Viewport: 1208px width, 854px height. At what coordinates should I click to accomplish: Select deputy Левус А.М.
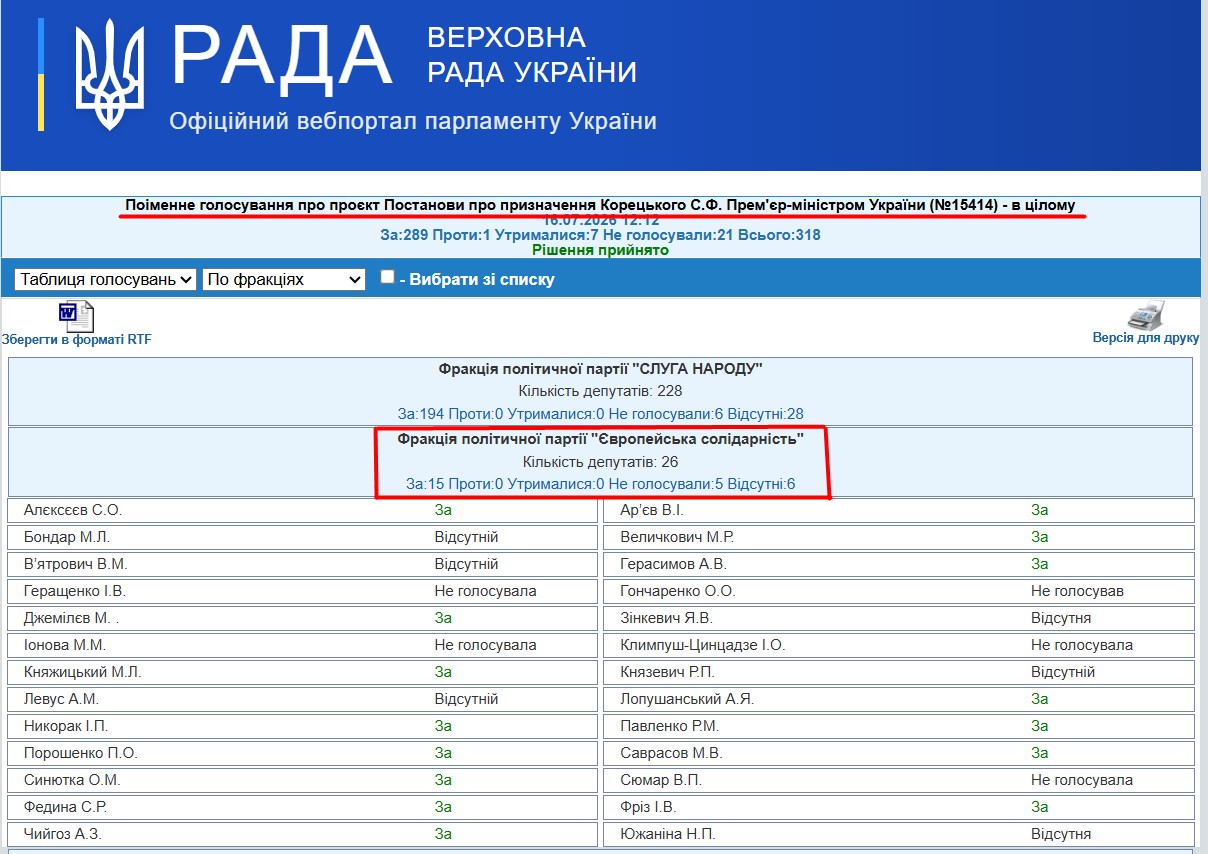61,699
